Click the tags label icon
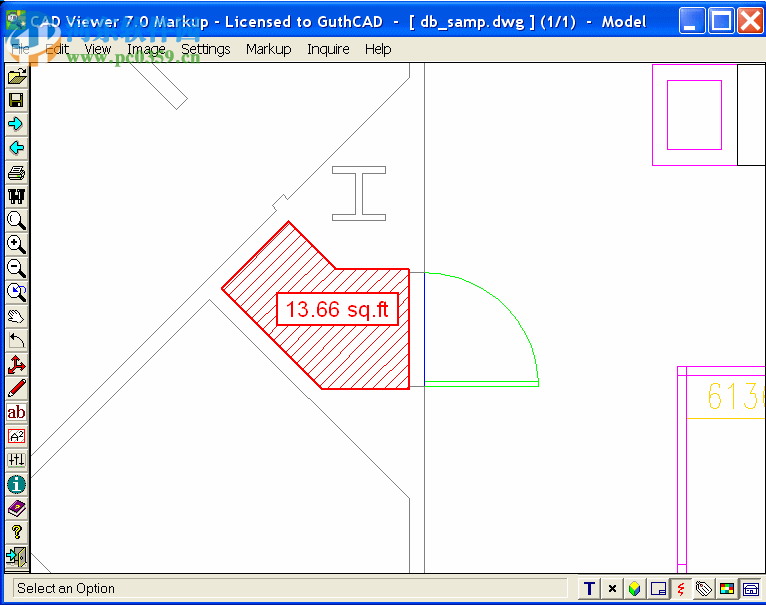Viewport: 766px width, 605px height. tap(704, 589)
